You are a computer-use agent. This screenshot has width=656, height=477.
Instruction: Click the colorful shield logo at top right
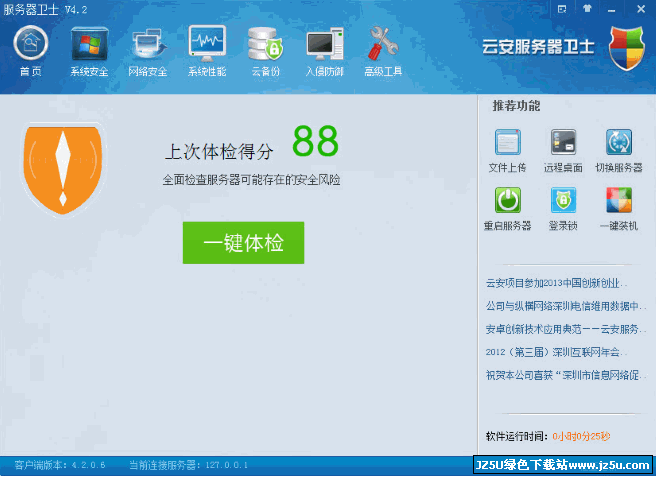point(626,47)
